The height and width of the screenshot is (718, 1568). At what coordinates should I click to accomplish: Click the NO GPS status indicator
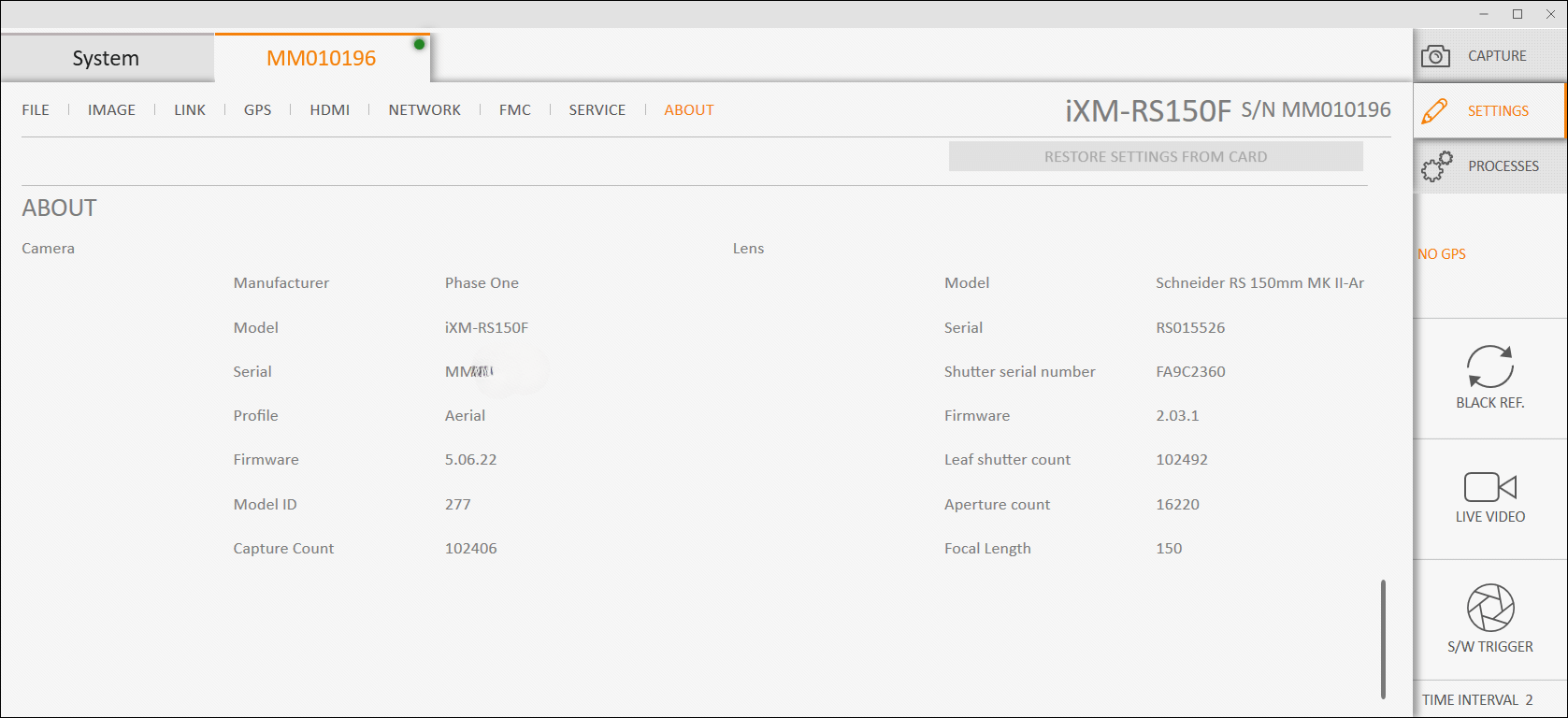[x=1442, y=254]
